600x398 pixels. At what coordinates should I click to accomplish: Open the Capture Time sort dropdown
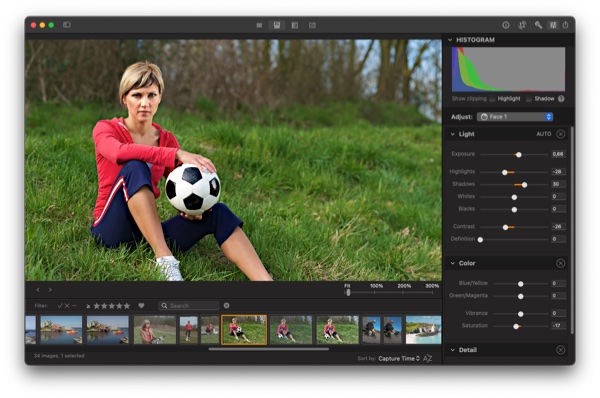point(399,359)
